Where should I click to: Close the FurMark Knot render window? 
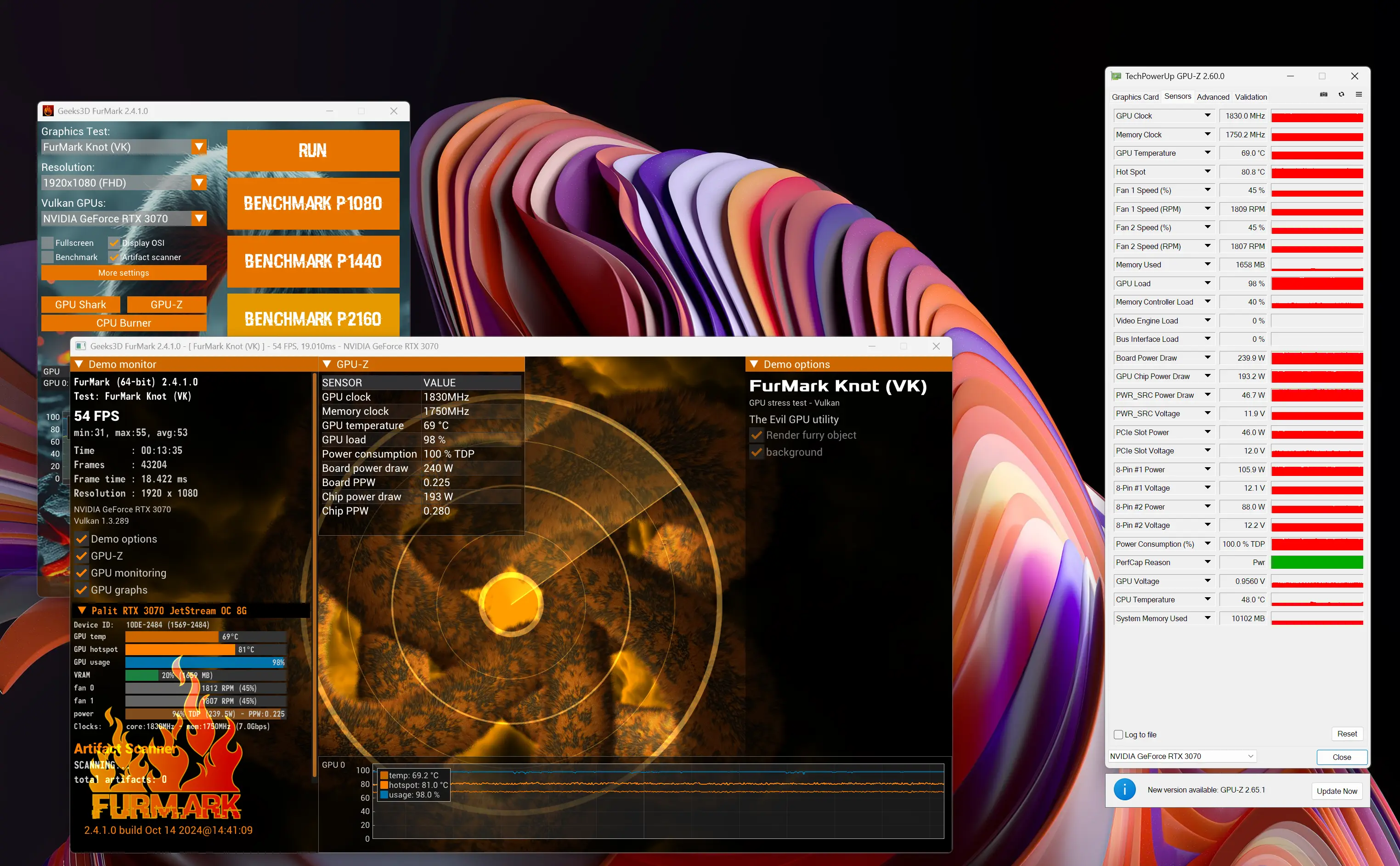tap(936, 346)
